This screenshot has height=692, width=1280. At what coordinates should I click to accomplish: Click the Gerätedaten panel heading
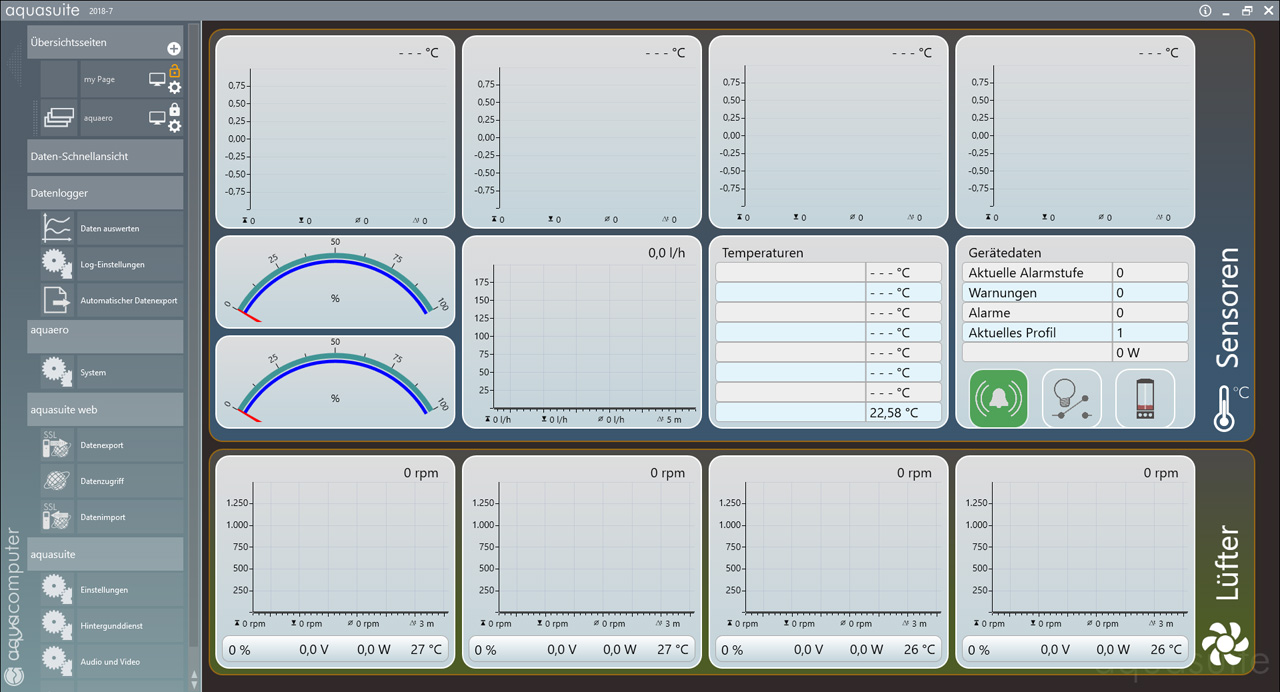pyautogui.click(x=1005, y=253)
